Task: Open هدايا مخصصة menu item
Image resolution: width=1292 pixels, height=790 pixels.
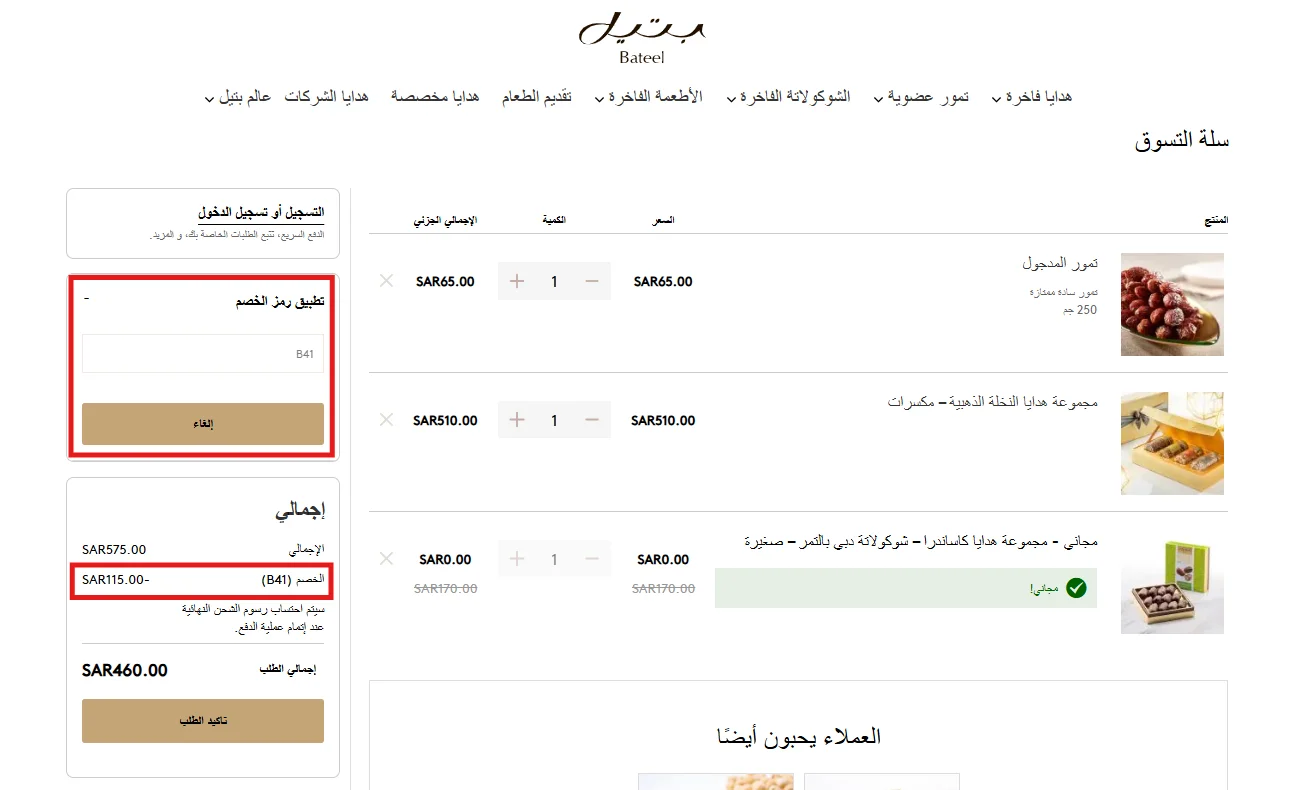Action: click(435, 97)
